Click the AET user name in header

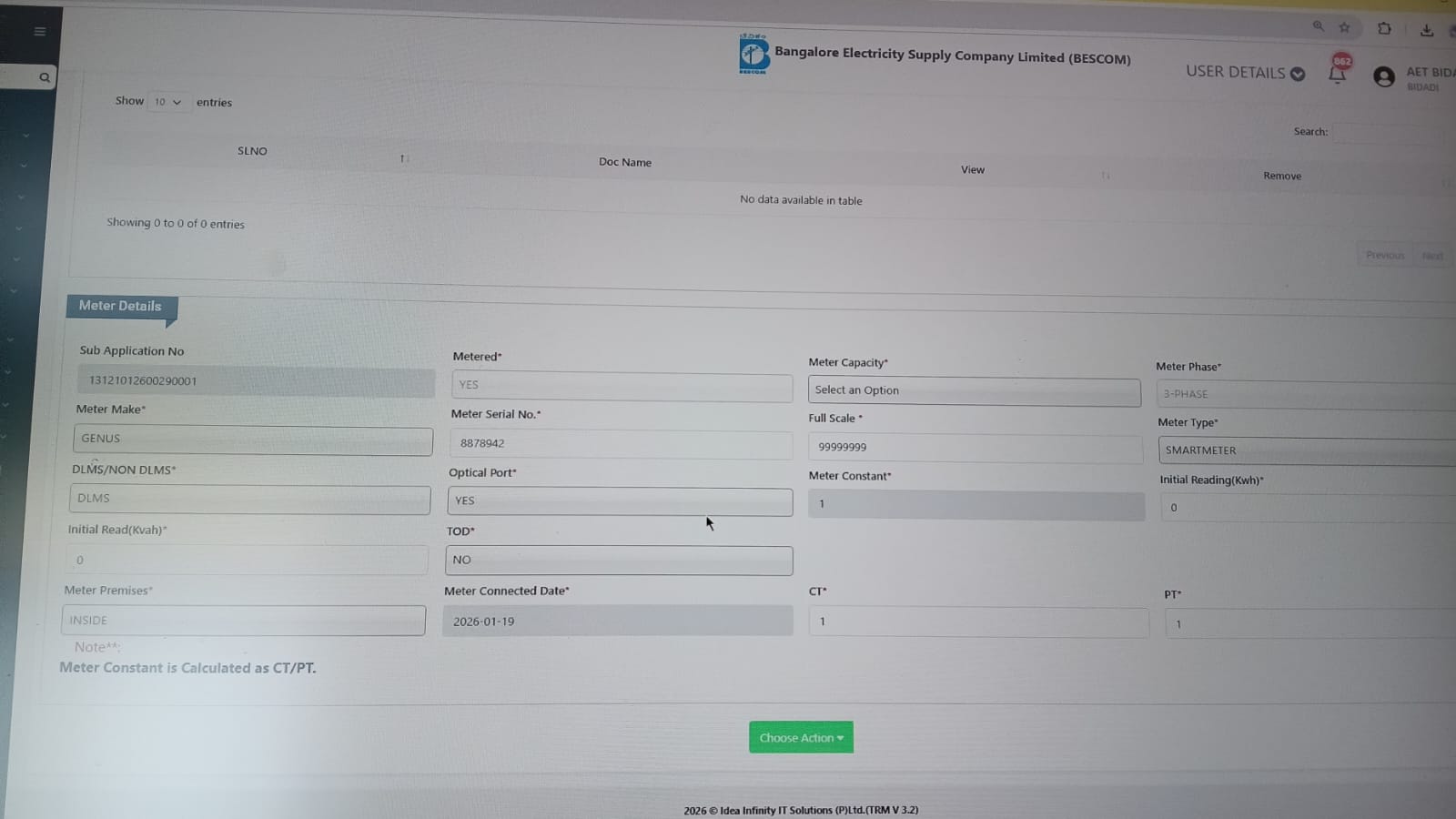(x=1431, y=72)
